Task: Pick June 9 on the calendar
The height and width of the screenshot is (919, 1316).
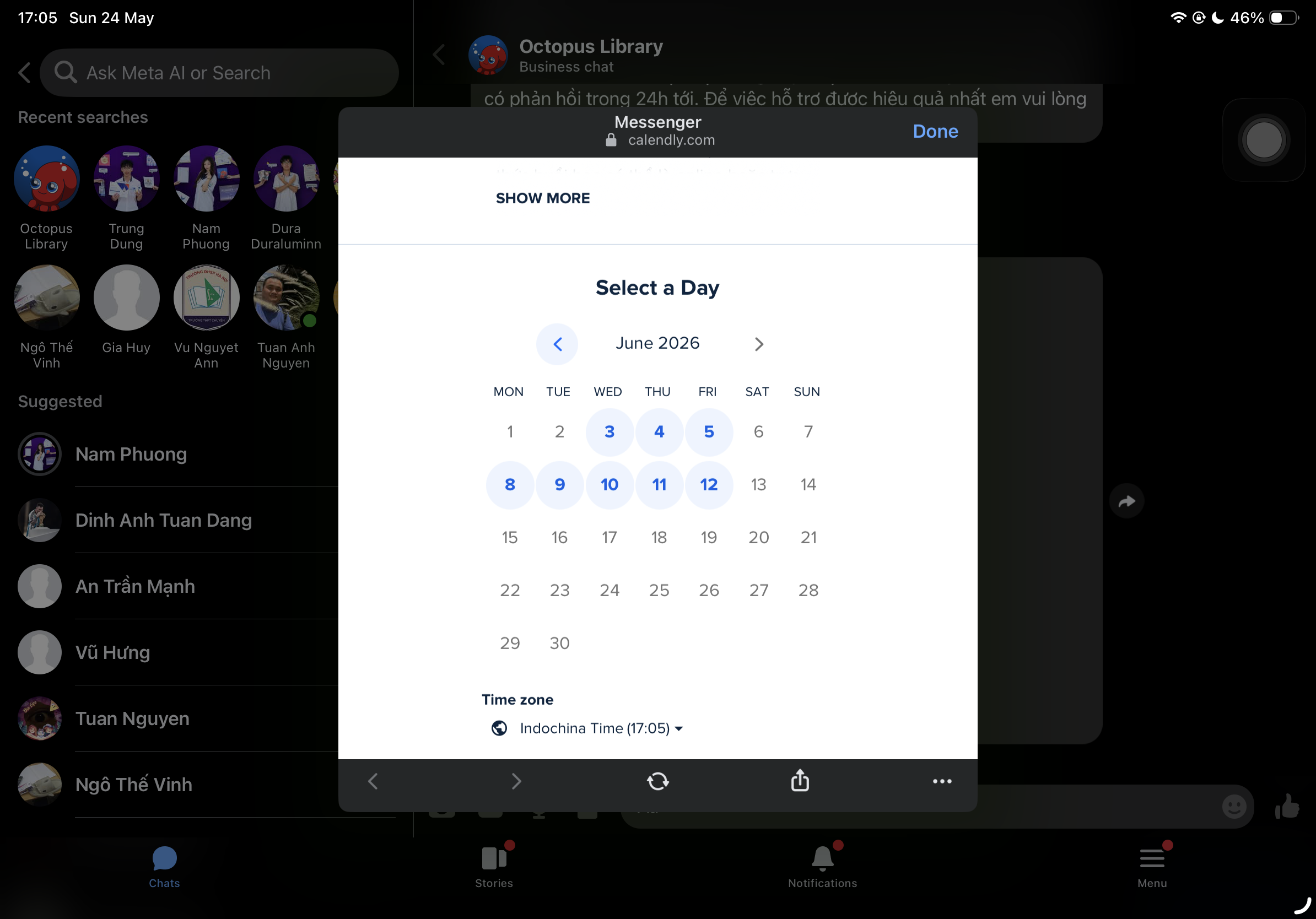Action: pos(559,485)
